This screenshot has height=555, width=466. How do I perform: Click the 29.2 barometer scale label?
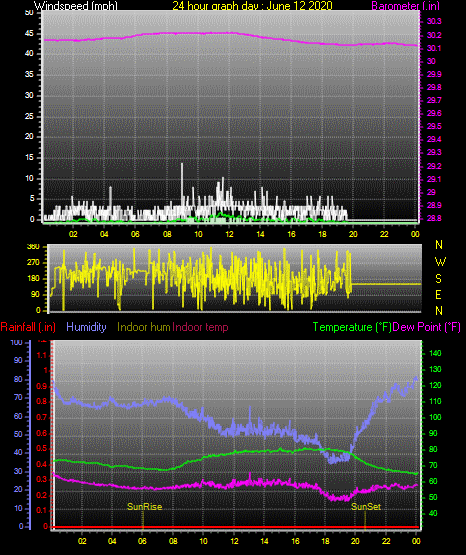[x=434, y=166]
